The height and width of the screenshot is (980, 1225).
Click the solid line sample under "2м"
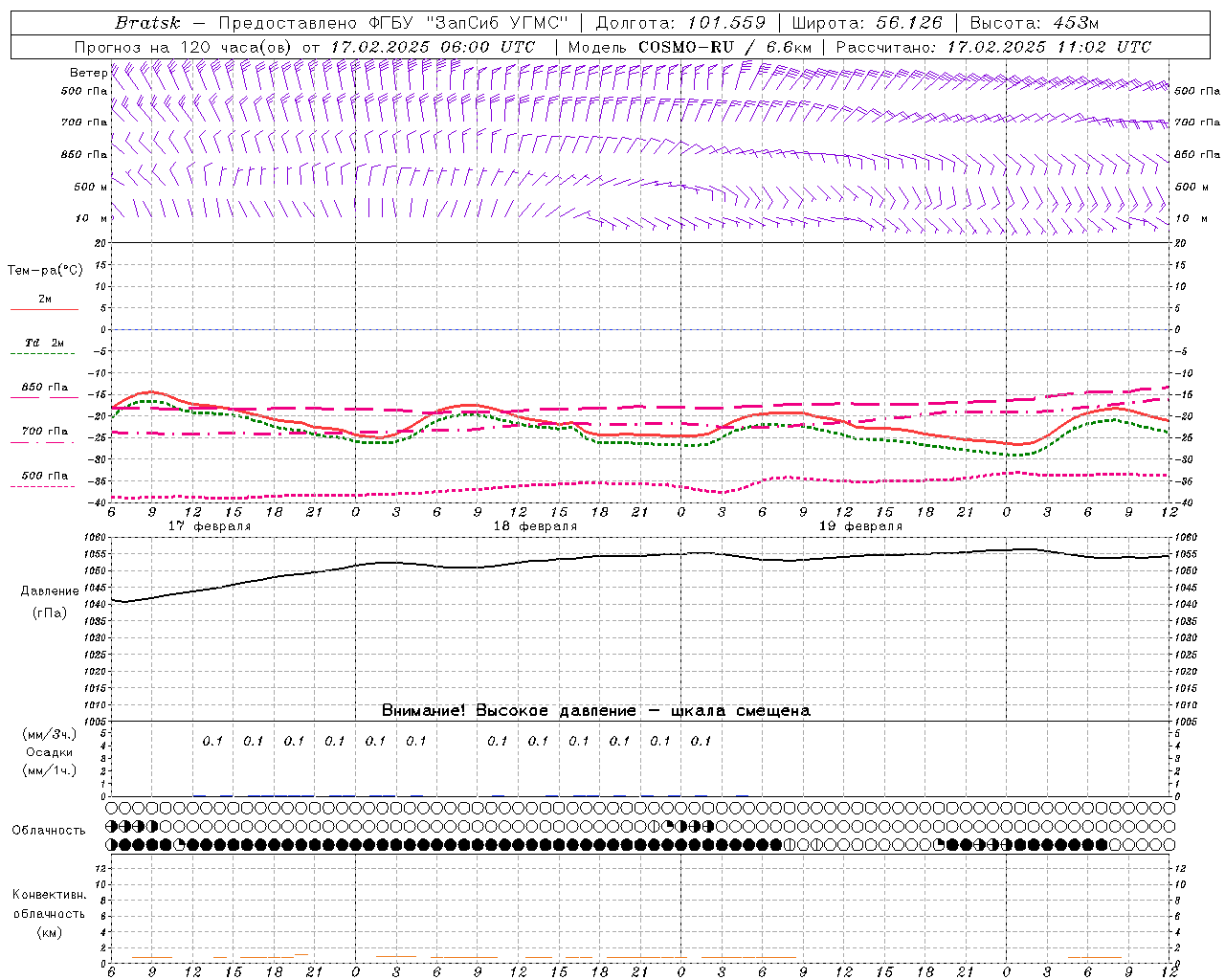[44, 309]
